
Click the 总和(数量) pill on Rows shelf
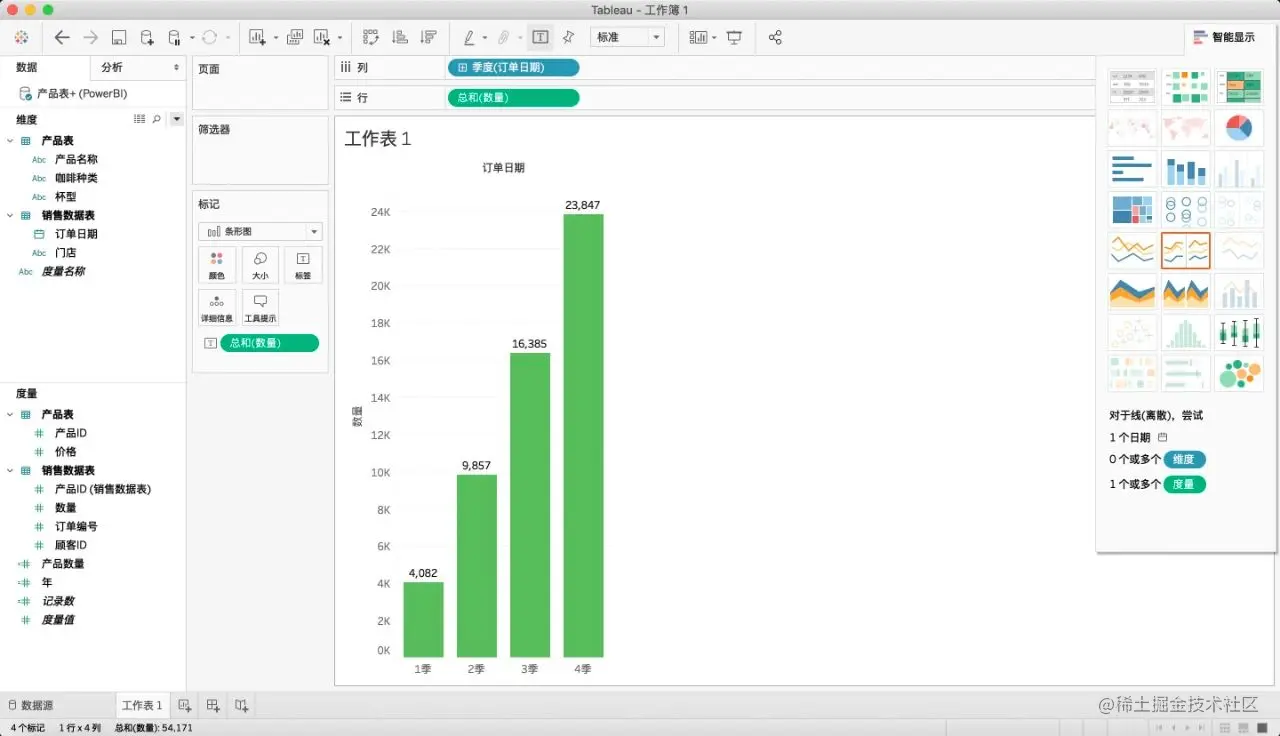pos(512,97)
